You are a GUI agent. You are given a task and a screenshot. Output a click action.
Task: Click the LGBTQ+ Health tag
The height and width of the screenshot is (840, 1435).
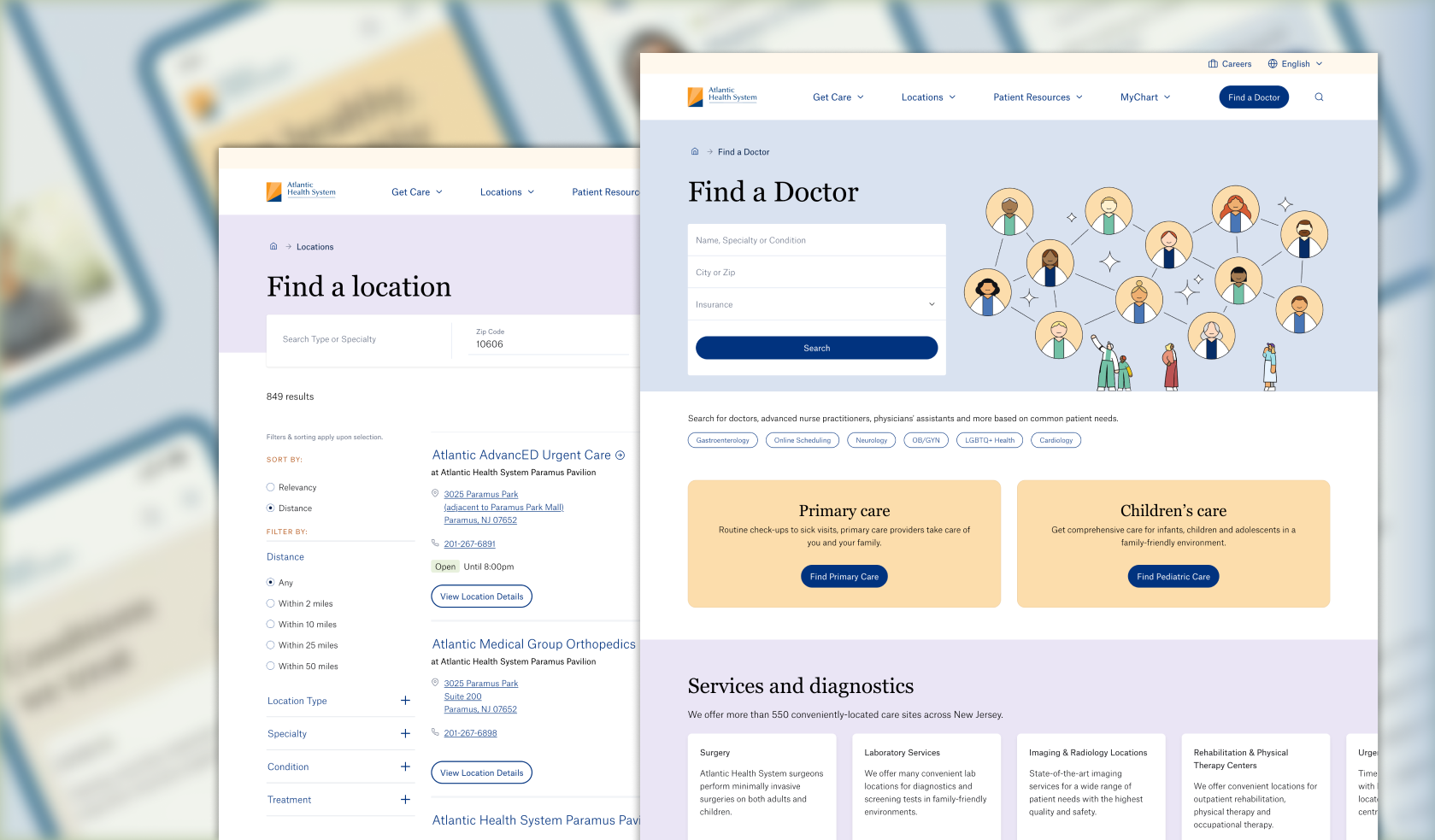pyautogui.click(x=990, y=440)
